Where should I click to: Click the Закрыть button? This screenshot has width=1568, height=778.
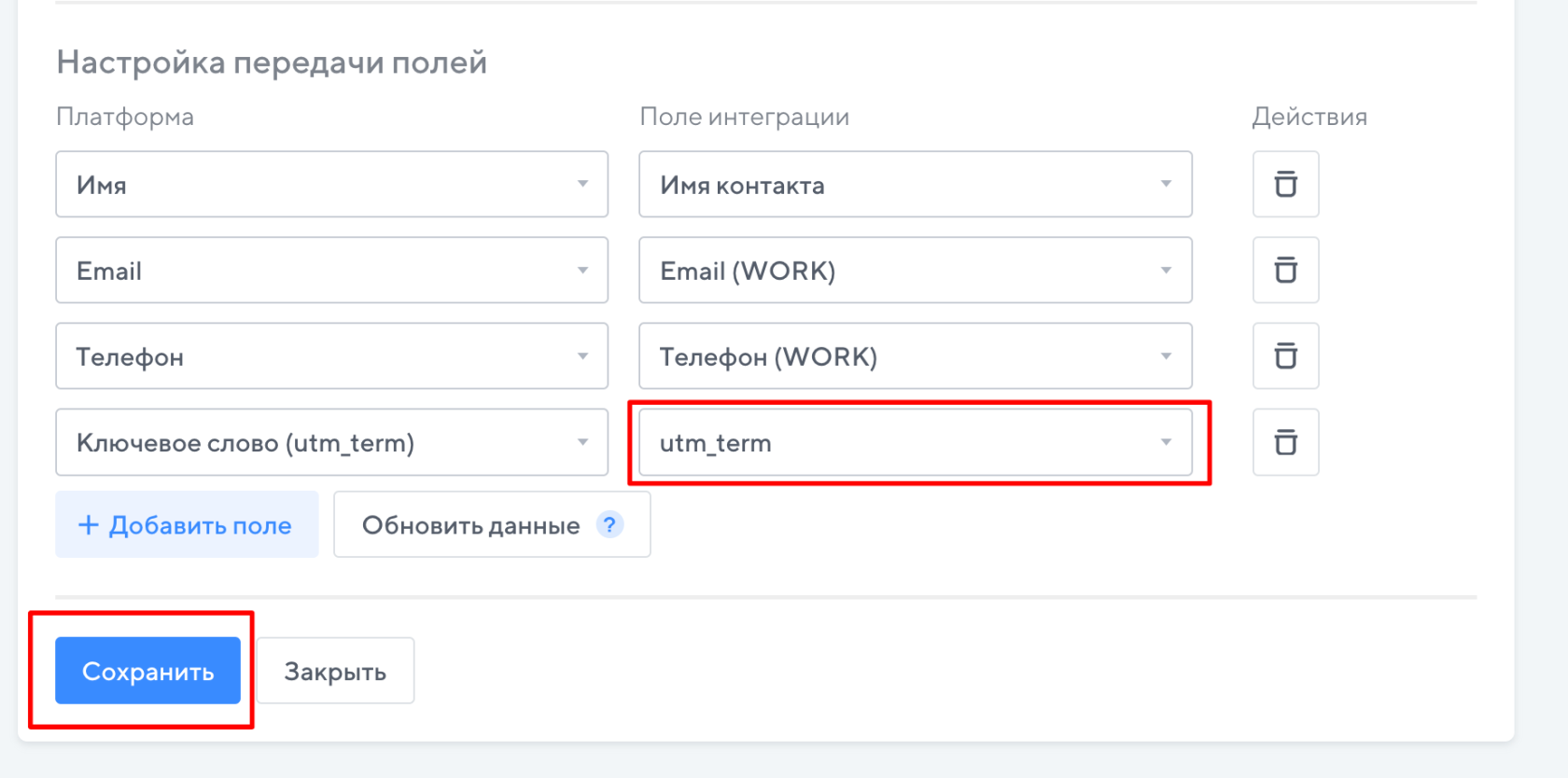[335, 671]
